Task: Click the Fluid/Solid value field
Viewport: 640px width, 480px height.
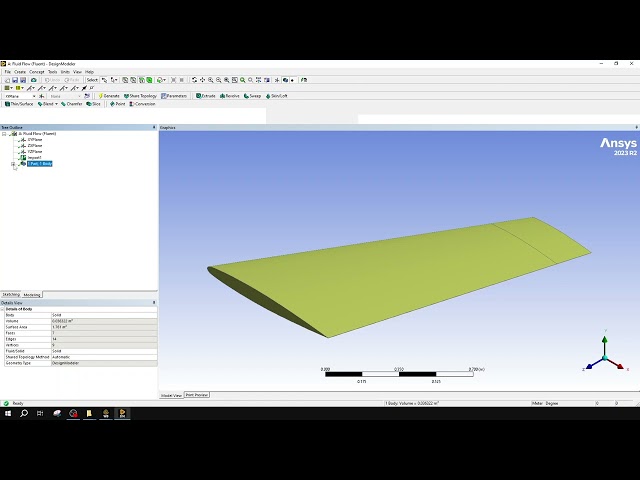Action: [104, 351]
